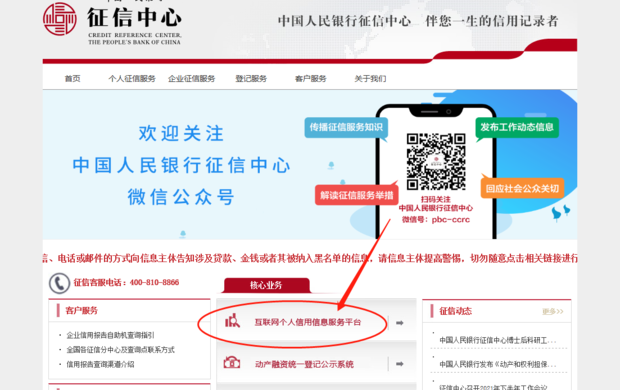Screen dimensions: 620x390
Task: Open 企业信用报告自助机查询指引 link
Action: pyautogui.click(x=110, y=335)
